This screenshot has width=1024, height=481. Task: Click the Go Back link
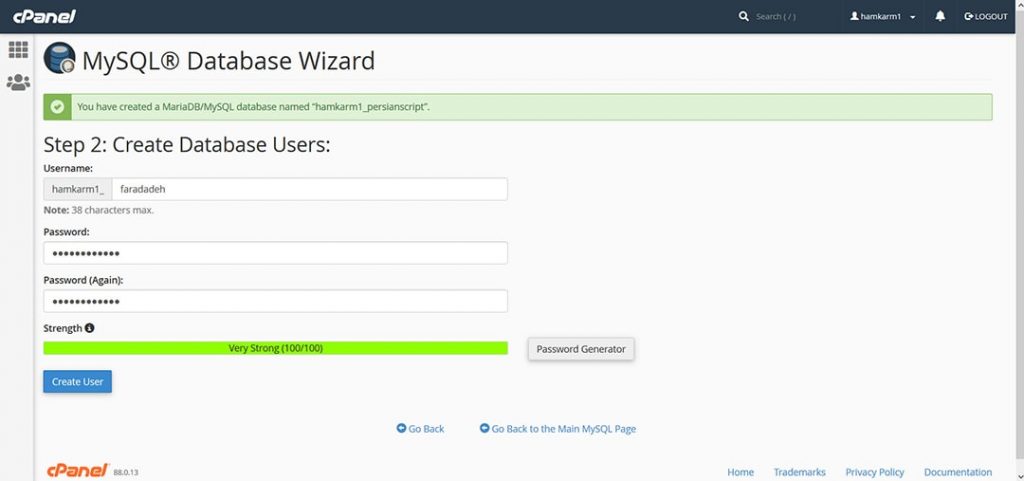tap(421, 429)
